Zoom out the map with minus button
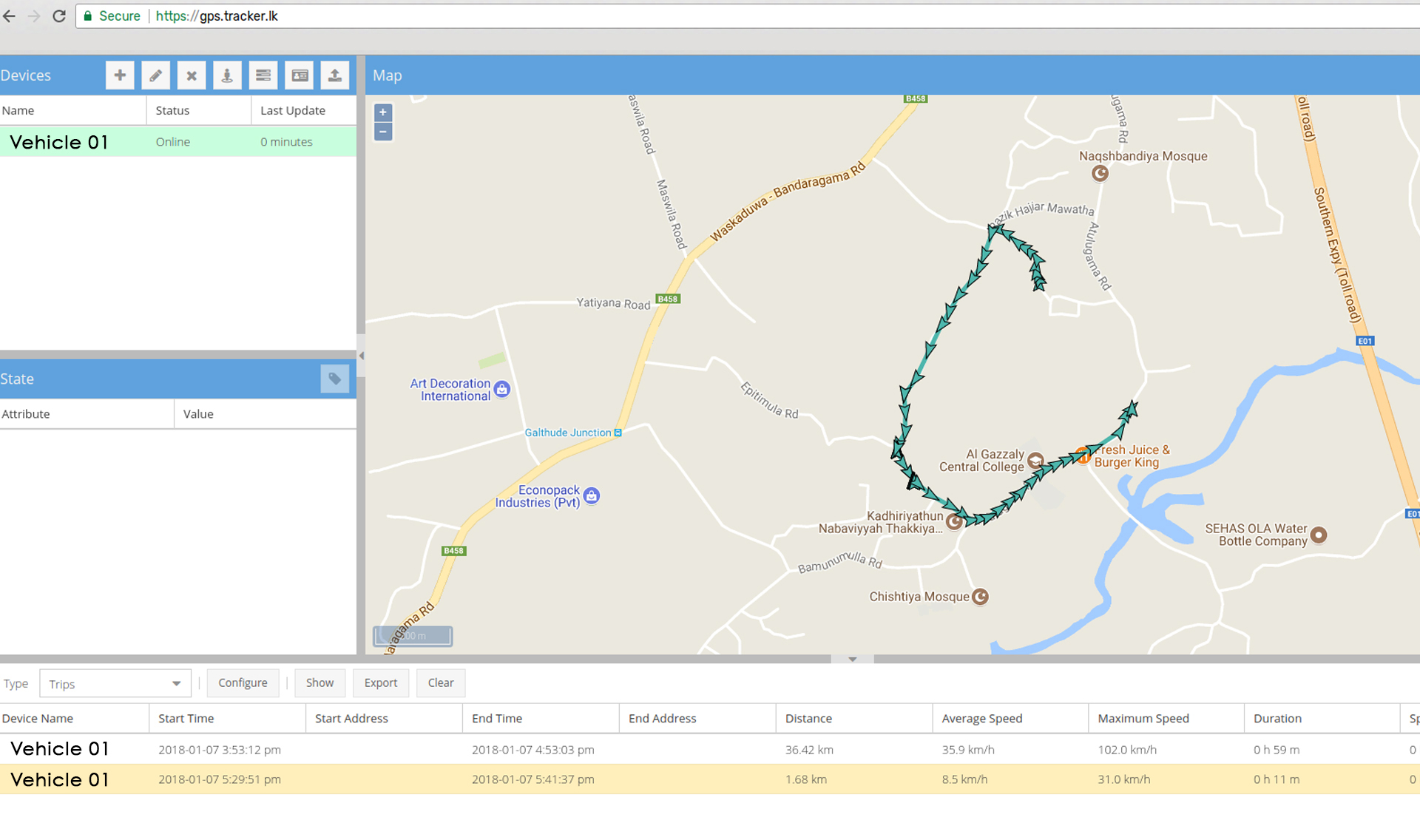 click(x=383, y=132)
